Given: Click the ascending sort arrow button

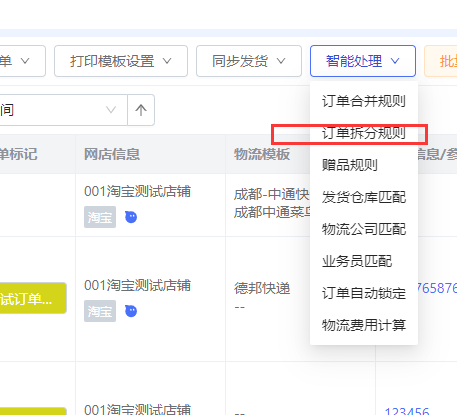Looking at the screenshot, I should point(141,110).
